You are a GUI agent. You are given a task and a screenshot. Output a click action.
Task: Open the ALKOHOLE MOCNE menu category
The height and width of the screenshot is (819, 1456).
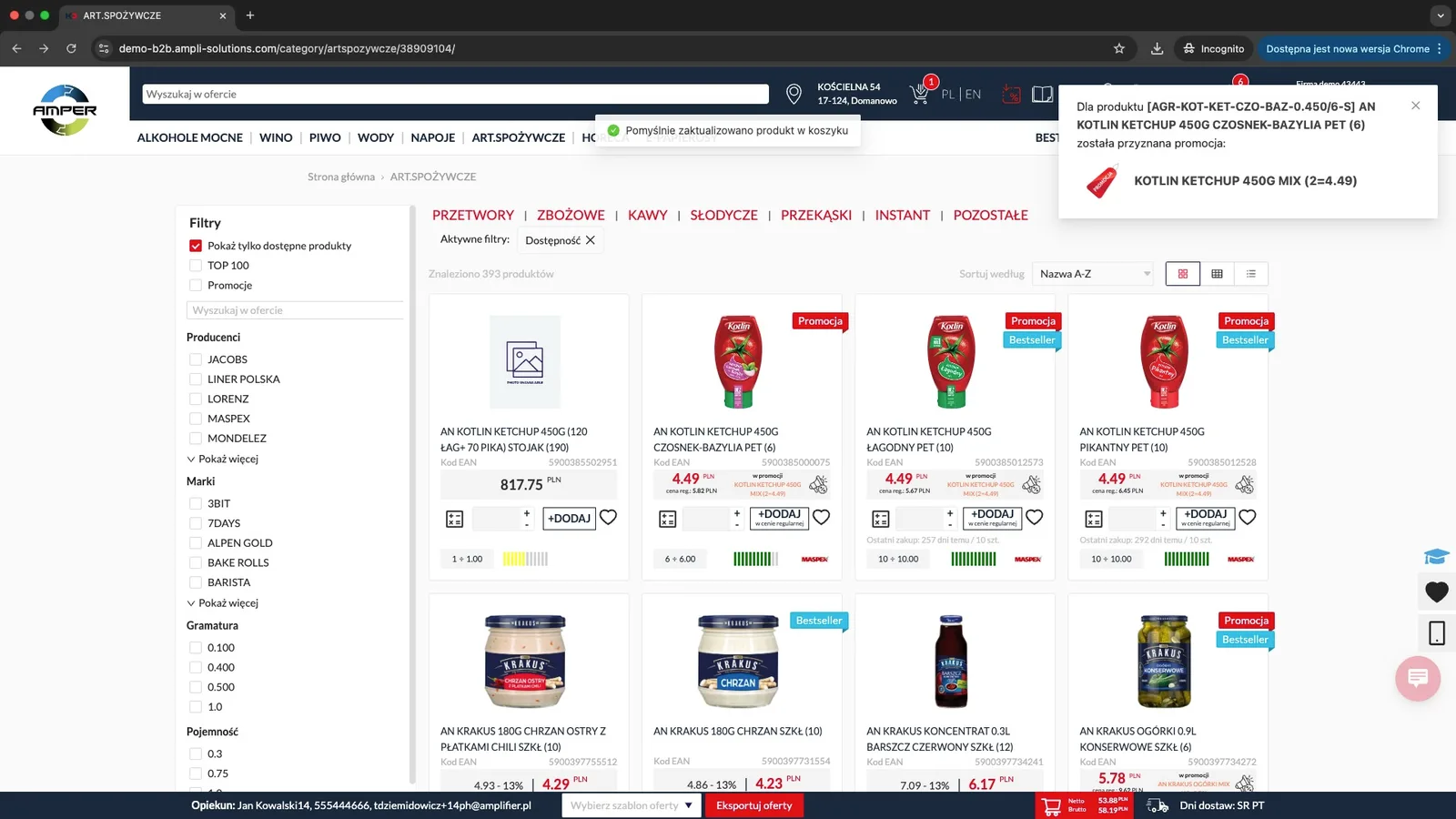[190, 137]
